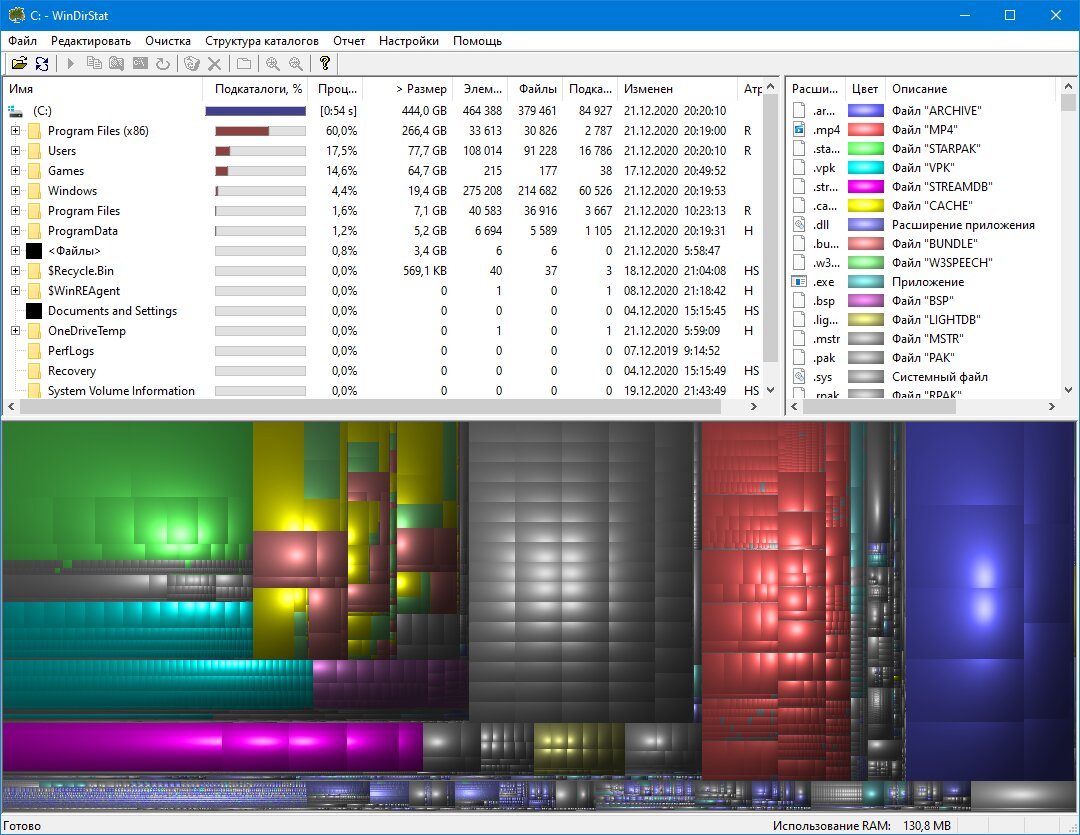Viewport: 1080px width, 835px height.
Task: Click the .sys file type icon
Action: [799, 377]
